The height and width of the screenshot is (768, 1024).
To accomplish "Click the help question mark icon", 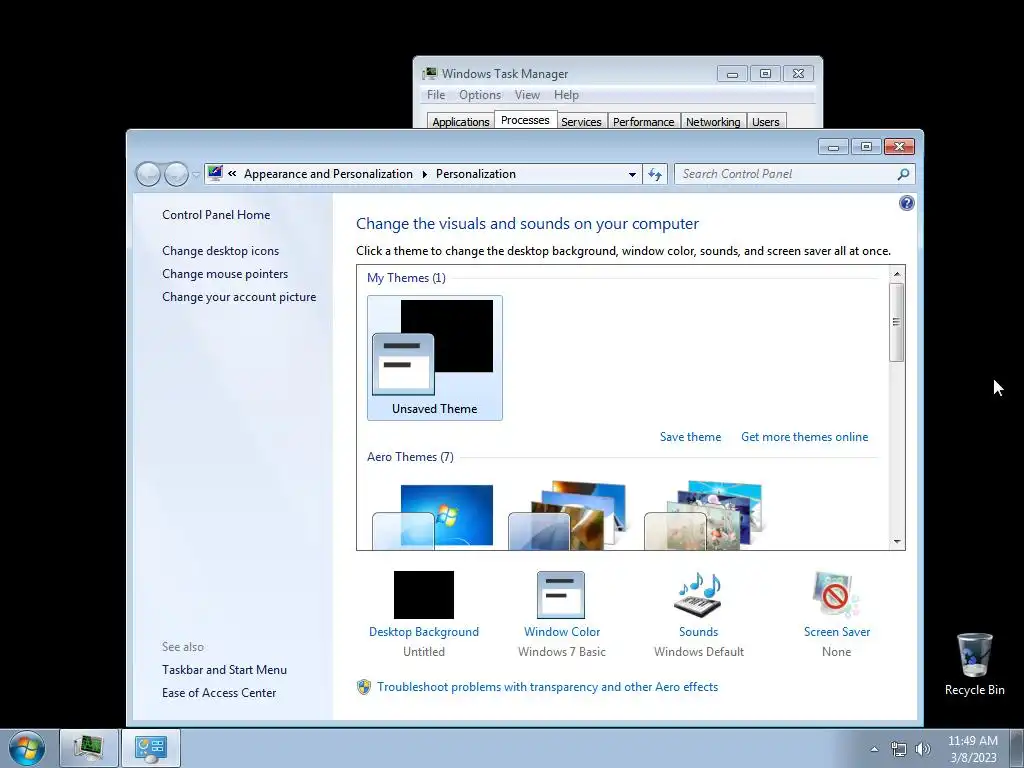I will 906,203.
